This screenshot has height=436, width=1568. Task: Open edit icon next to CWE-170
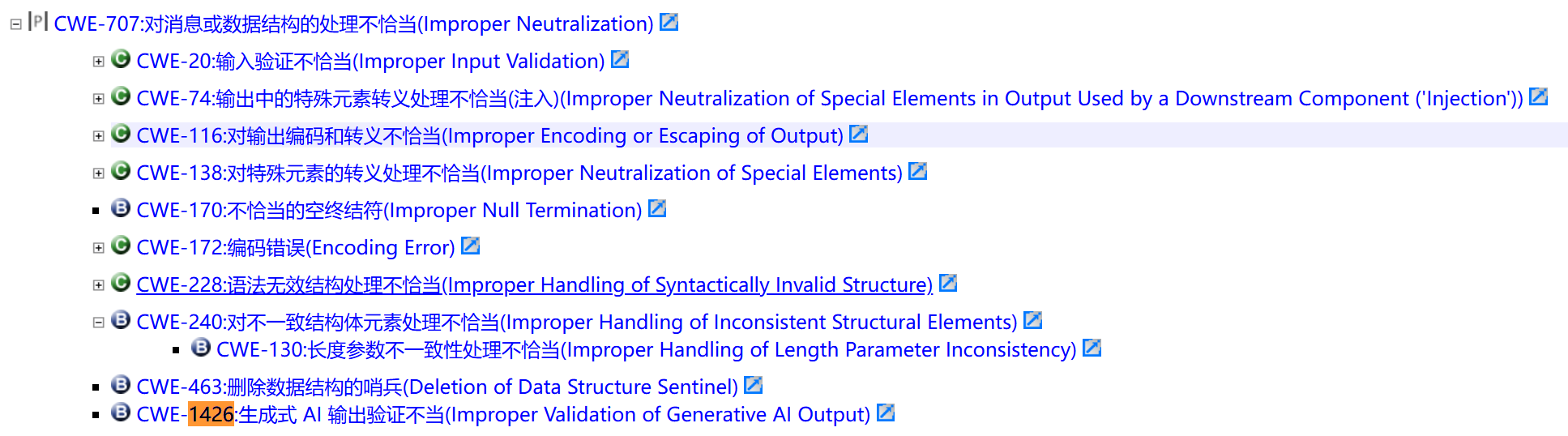(x=657, y=208)
